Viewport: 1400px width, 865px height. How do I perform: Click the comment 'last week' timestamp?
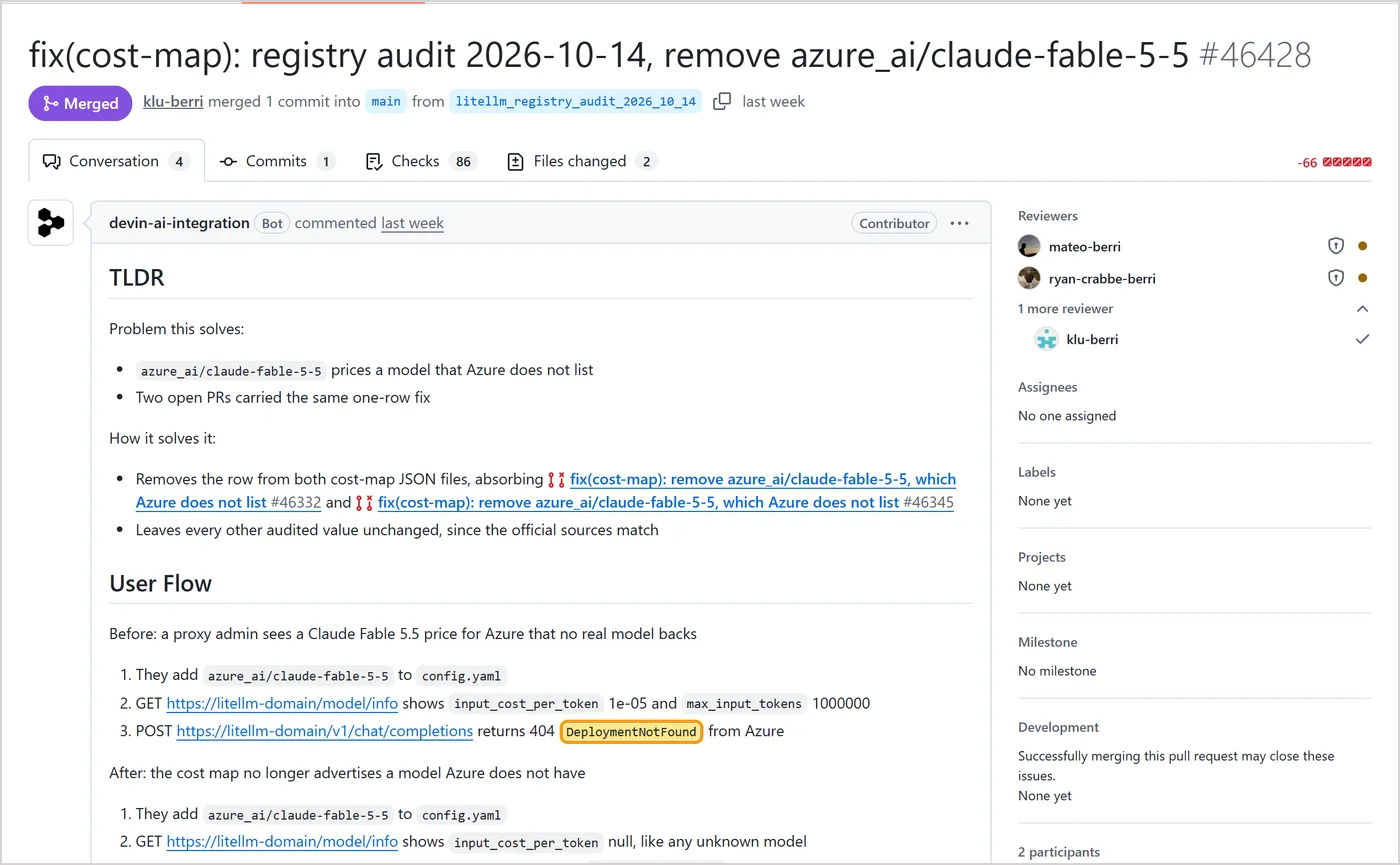point(412,223)
